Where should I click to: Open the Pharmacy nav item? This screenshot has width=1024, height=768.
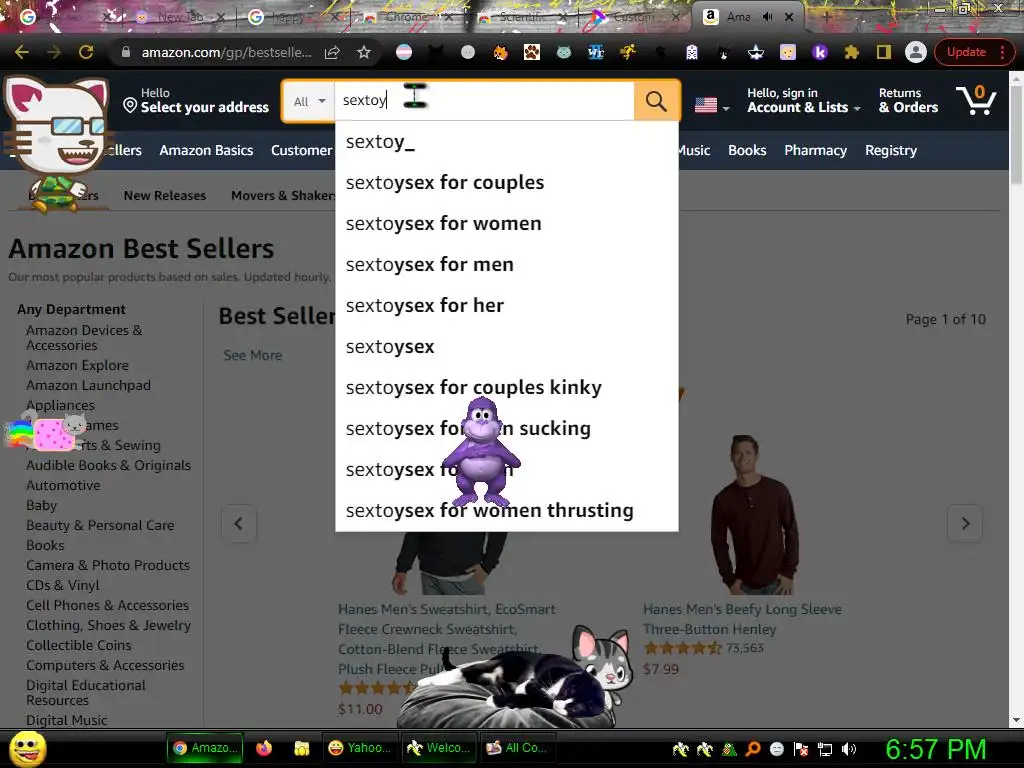click(x=815, y=150)
